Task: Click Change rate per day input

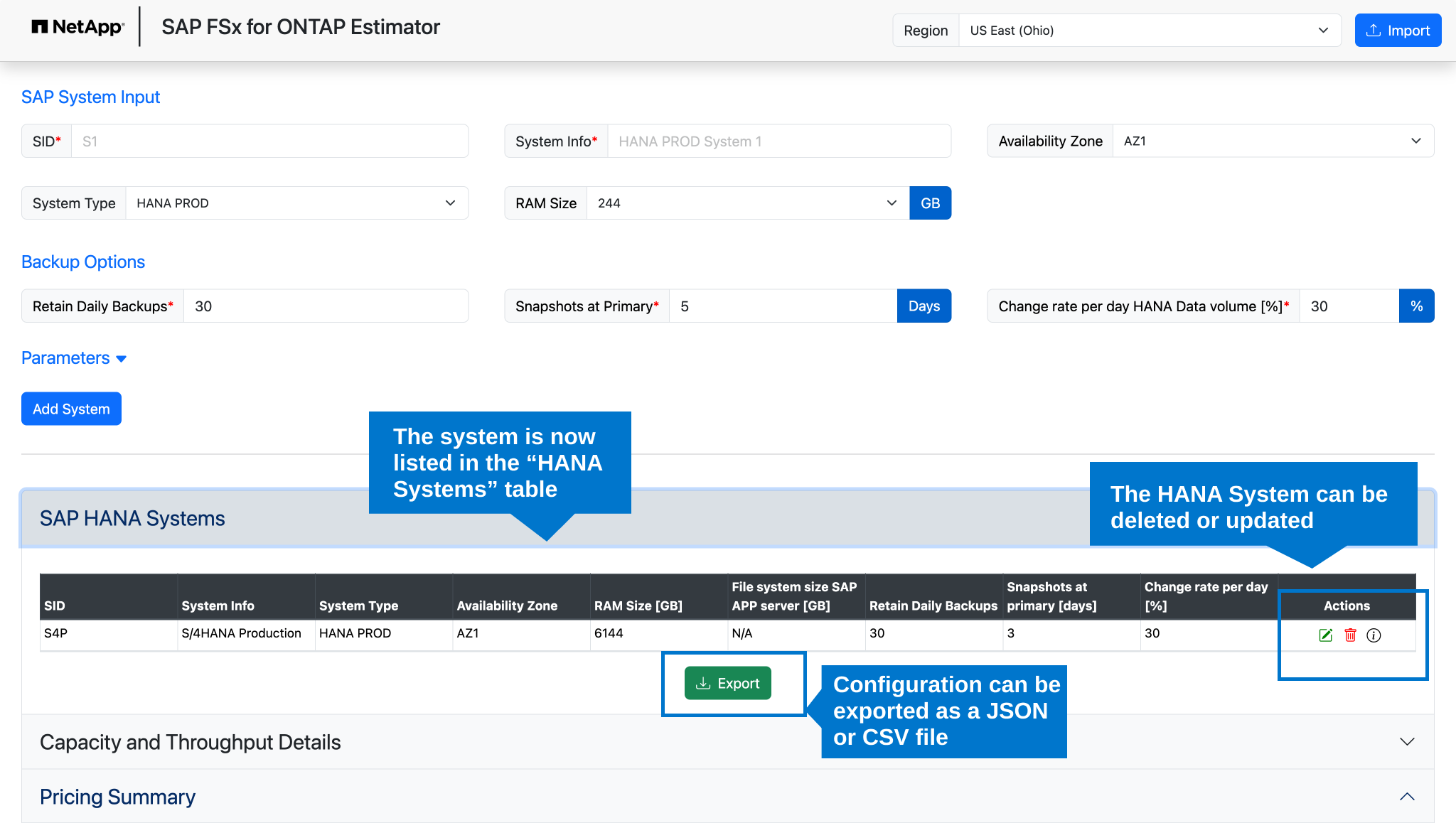Action: [x=1349, y=306]
